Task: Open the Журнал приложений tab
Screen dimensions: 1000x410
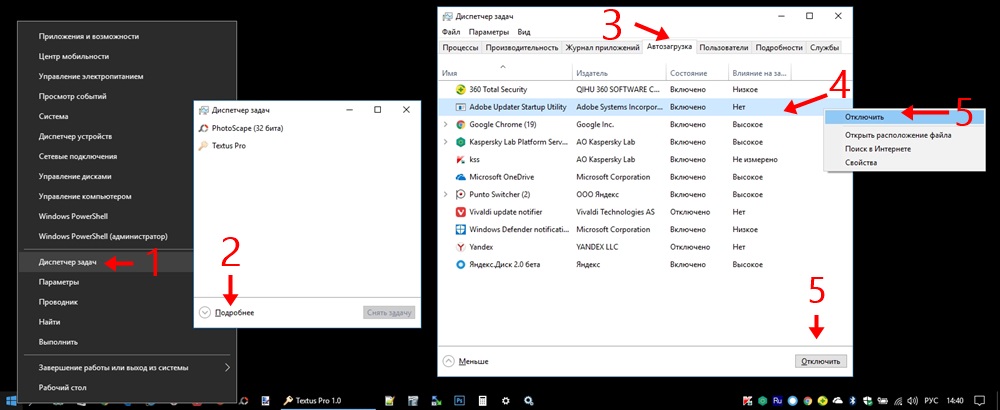Action: click(x=603, y=47)
